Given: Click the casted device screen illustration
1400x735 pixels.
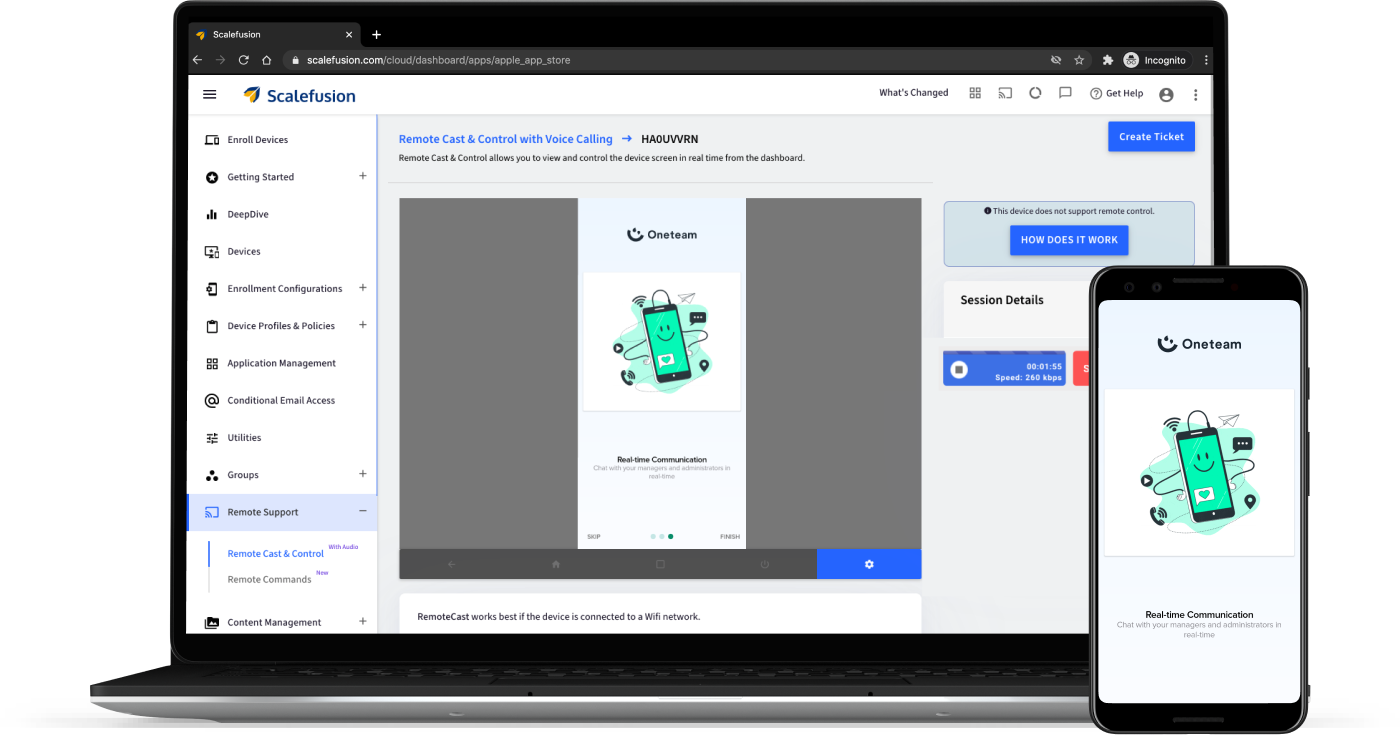Looking at the screenshot, I should [x=661, y=340].
